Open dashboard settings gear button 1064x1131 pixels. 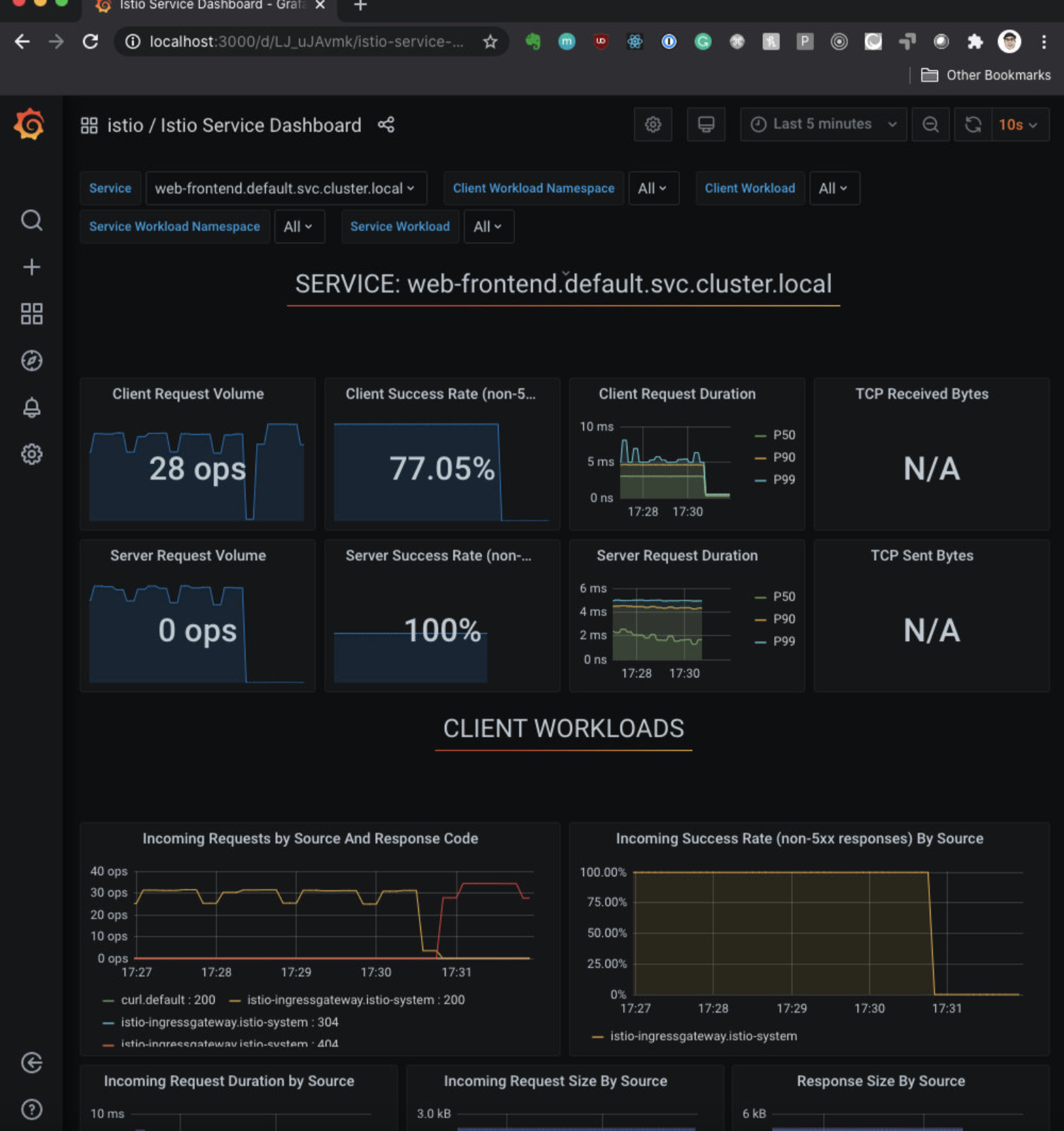[x=653, y=125]
